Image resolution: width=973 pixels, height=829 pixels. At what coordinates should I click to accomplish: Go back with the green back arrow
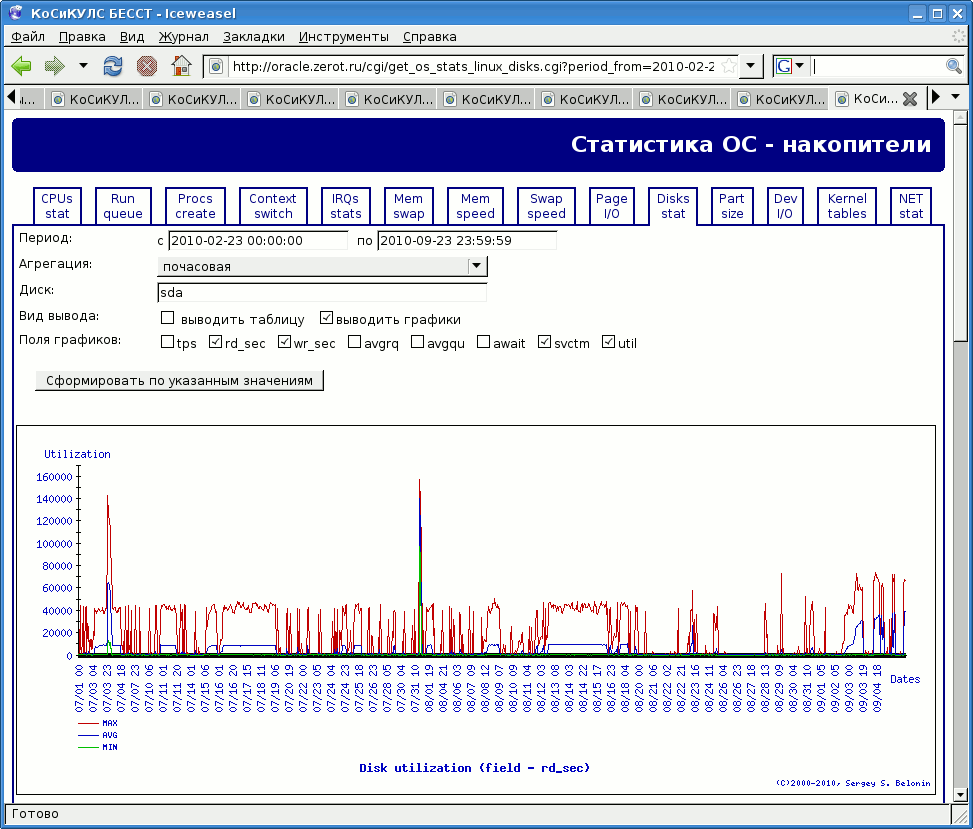coord(21,66)
